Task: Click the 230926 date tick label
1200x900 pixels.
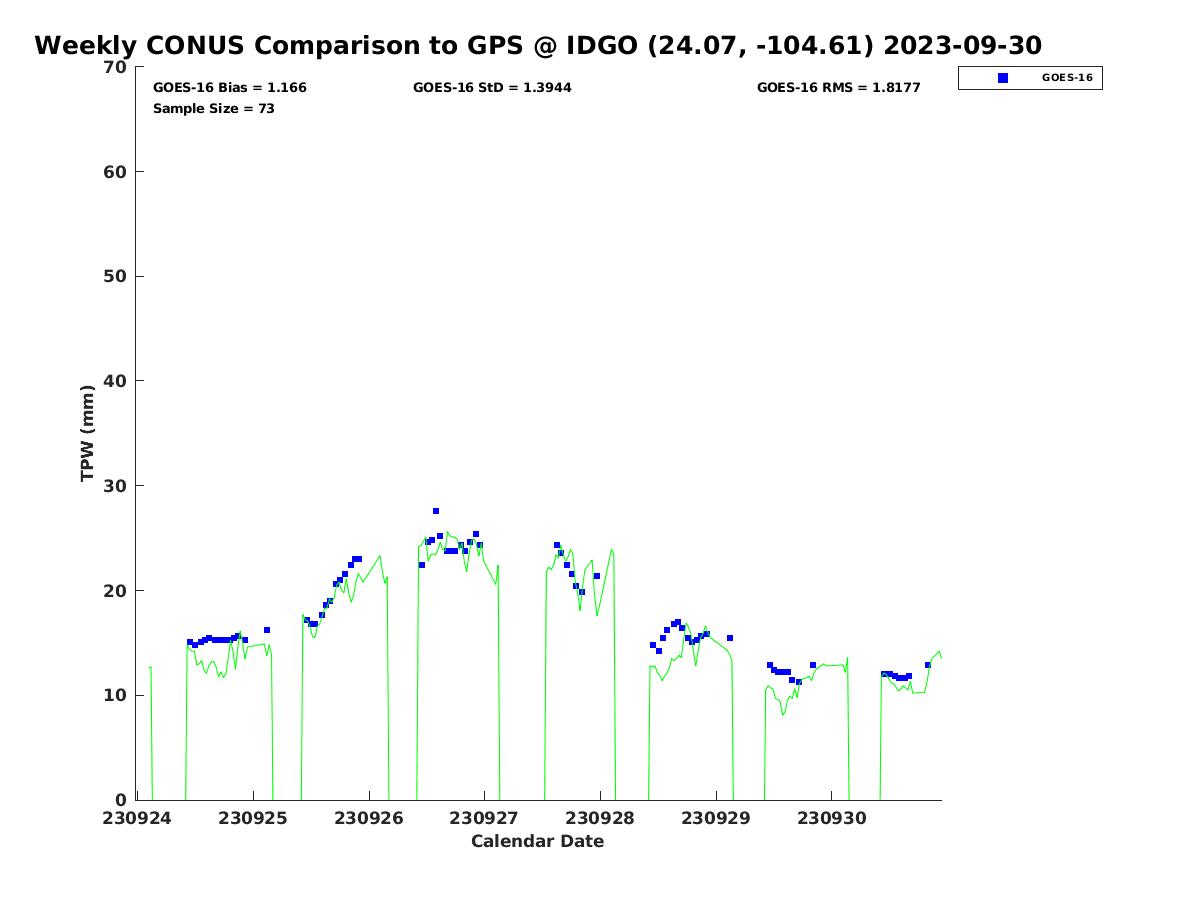Action: click(369, 818)
